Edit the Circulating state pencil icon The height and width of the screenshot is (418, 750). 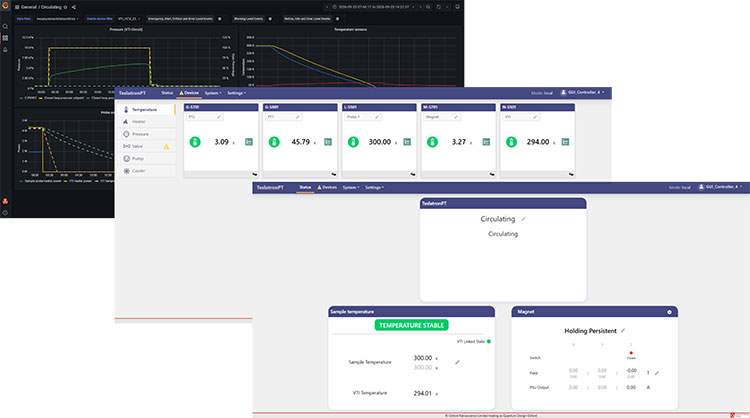(x=523, y=219)
